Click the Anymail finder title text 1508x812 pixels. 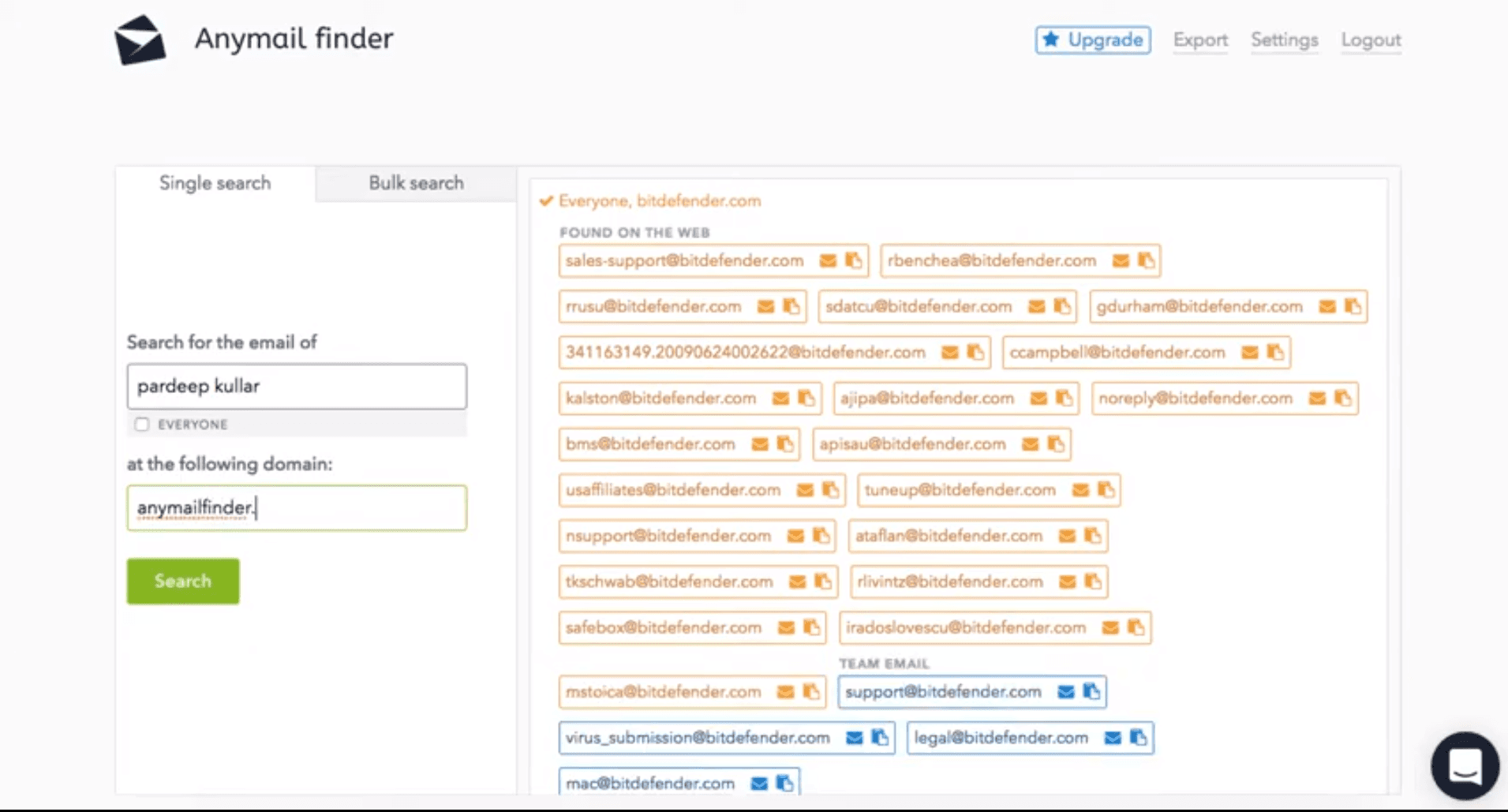tap(294, 39)
